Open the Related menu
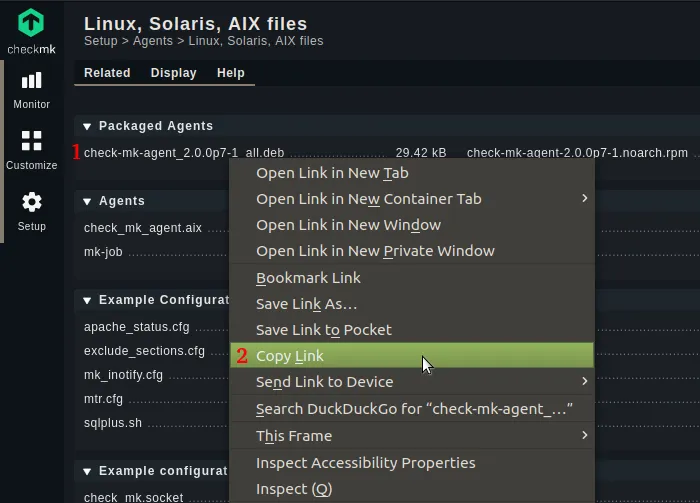This screenshot has width=700, height=503. coord(107,73)
